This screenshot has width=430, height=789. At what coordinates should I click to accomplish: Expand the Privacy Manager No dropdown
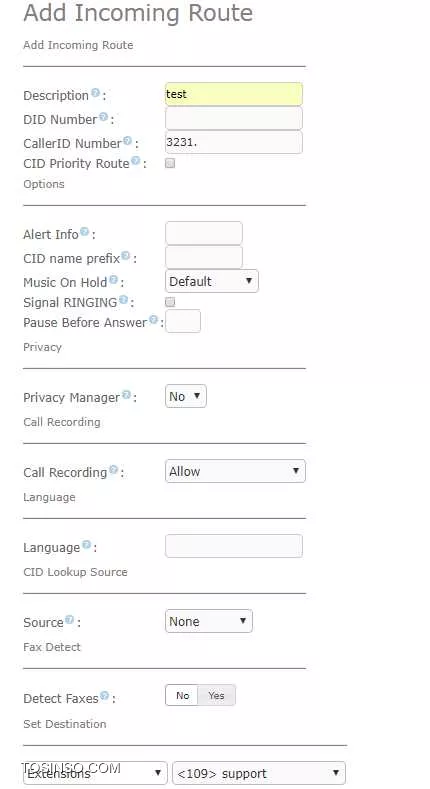click(x=186, y=397)
